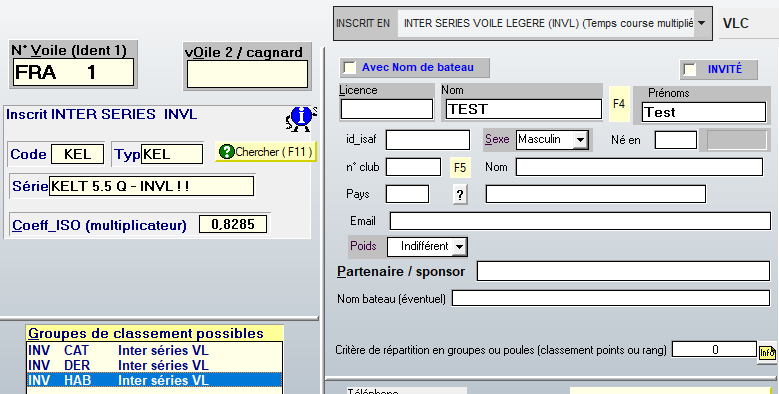The width and height of the screenshot is (779, 394).
Task: Click the Partenaire / sponsor field
Action: [x=623, y=271]
